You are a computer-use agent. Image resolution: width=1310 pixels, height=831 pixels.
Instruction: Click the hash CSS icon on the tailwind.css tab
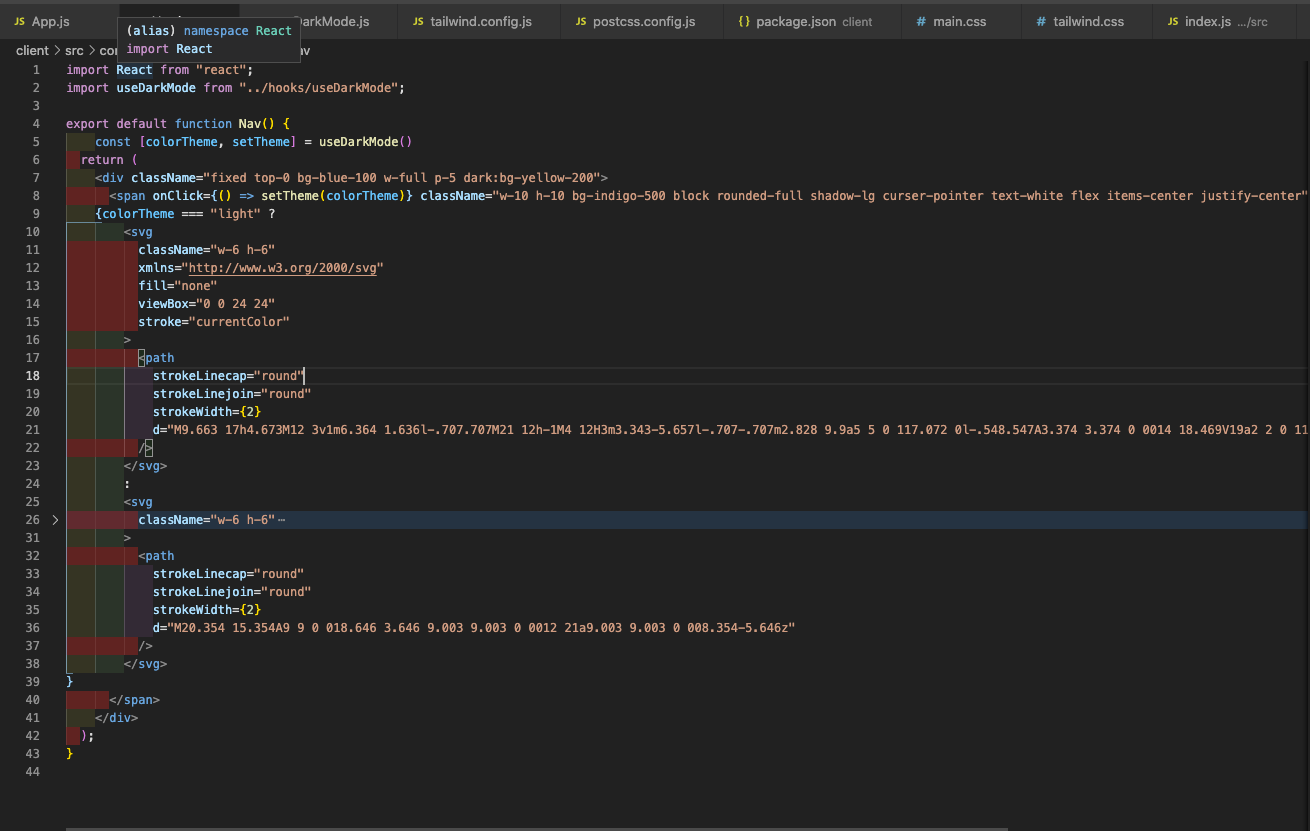1041,21
